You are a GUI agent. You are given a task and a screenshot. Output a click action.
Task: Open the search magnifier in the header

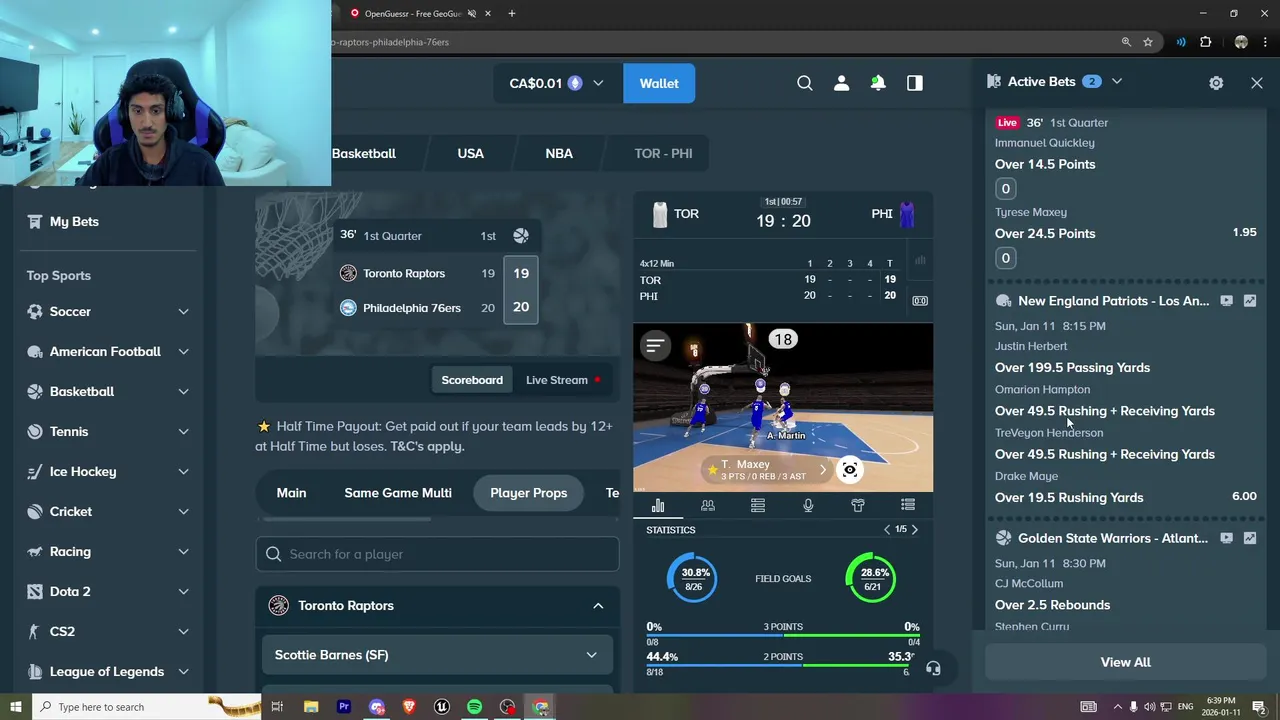(805, 83)
